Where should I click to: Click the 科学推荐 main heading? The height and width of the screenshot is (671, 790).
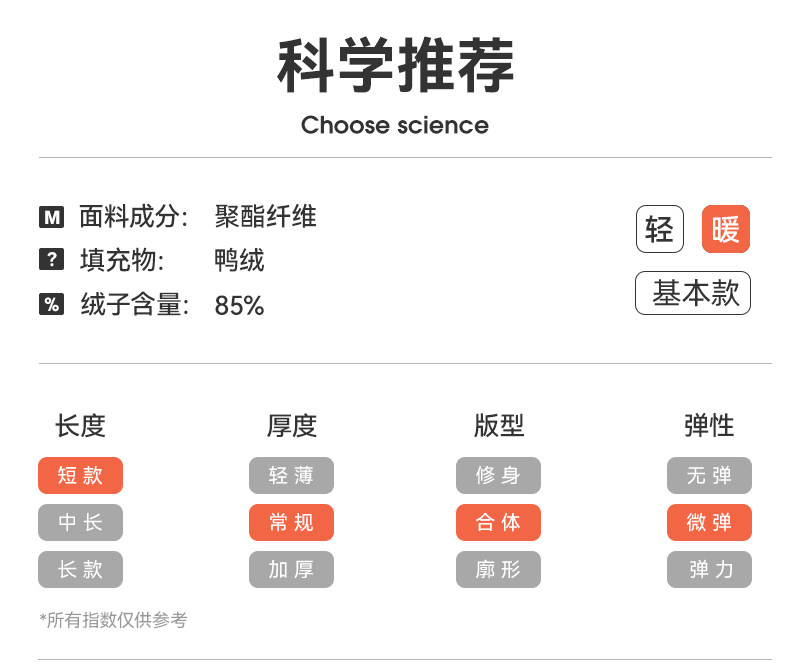pos(395,66)
